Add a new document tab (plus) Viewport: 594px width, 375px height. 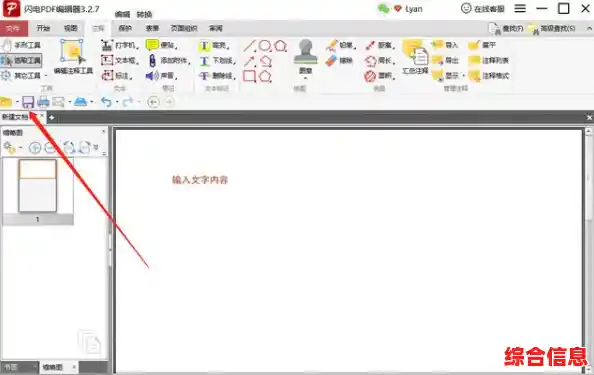(x=52, y=117)
